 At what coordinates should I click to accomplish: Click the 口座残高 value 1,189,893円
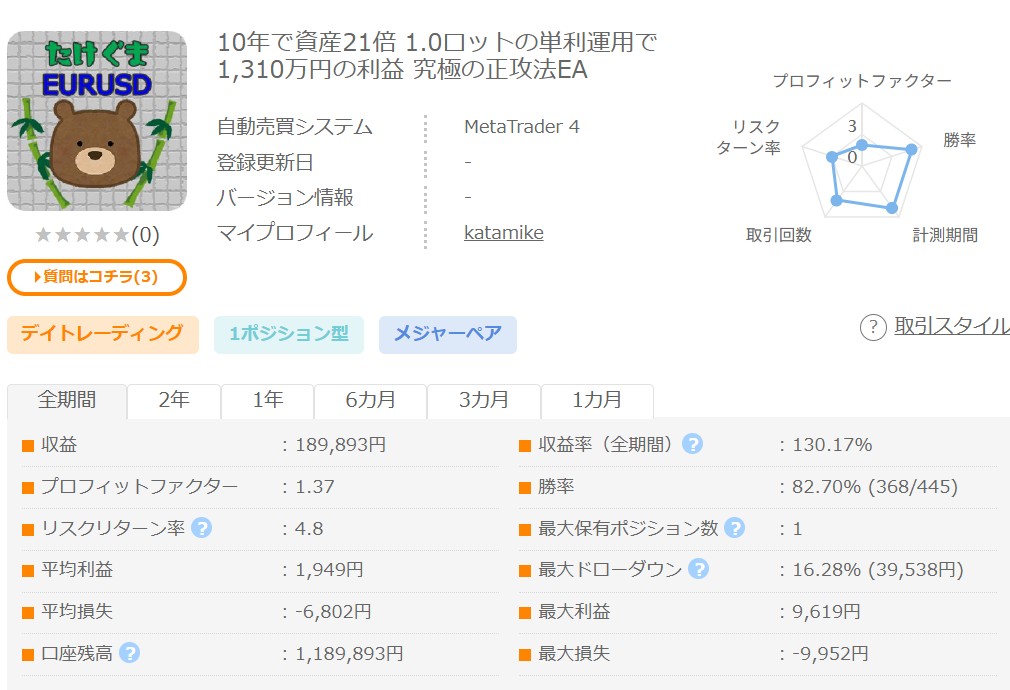coord(349,654)
